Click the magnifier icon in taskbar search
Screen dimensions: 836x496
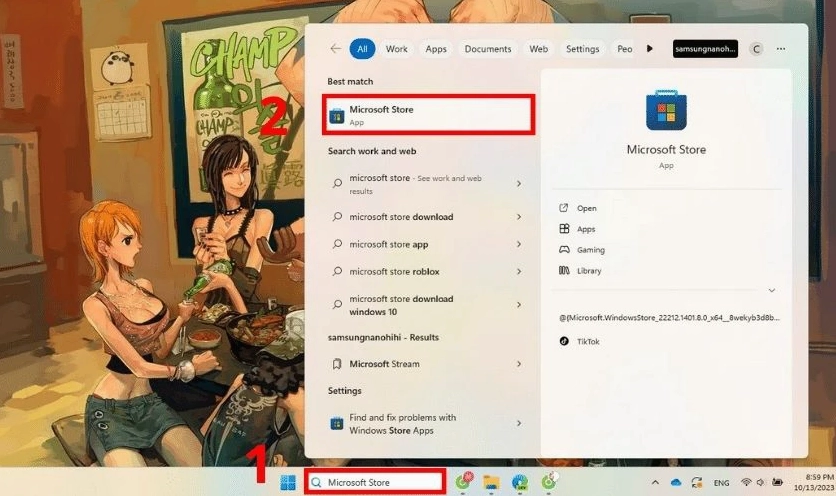316,483
